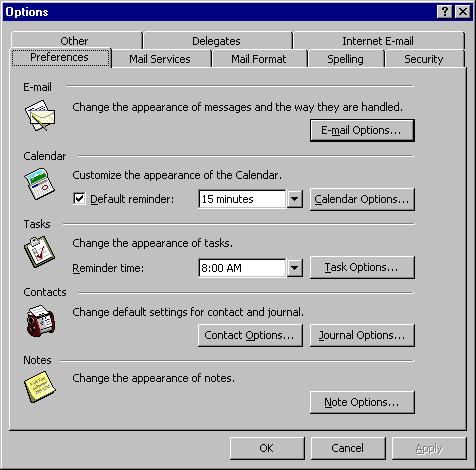This screenshot has width=476, height=470.
Task: Open Contact Options
Action: (x=250, y=335)
